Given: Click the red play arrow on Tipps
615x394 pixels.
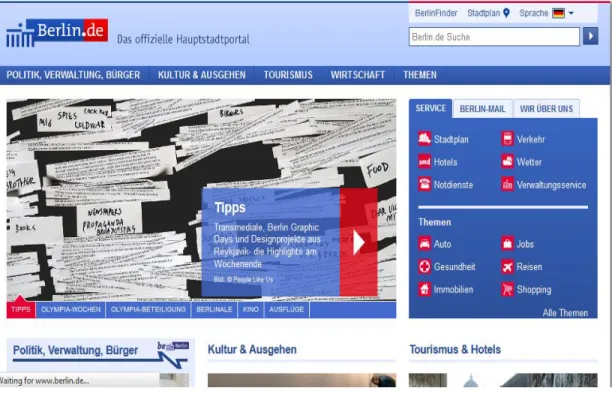Looking at the screenshot, I should tap(360, 243).
